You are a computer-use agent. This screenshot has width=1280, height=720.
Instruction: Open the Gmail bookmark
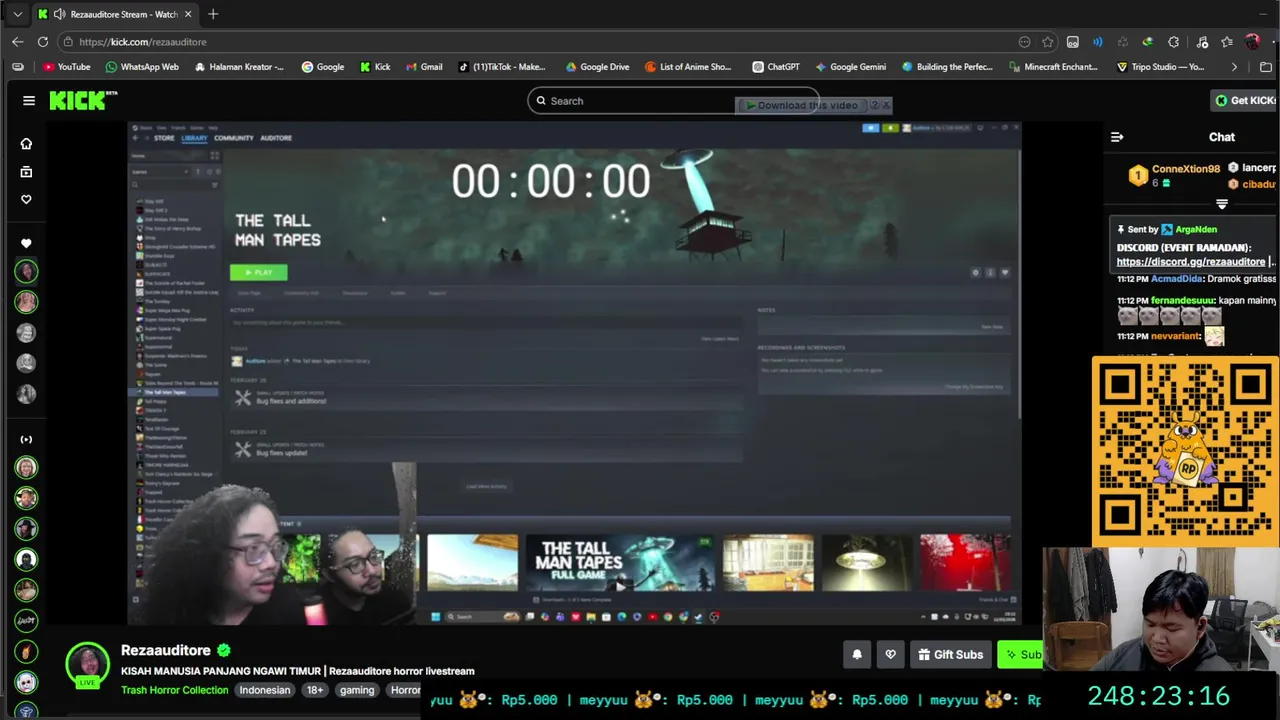click(424, 67)
